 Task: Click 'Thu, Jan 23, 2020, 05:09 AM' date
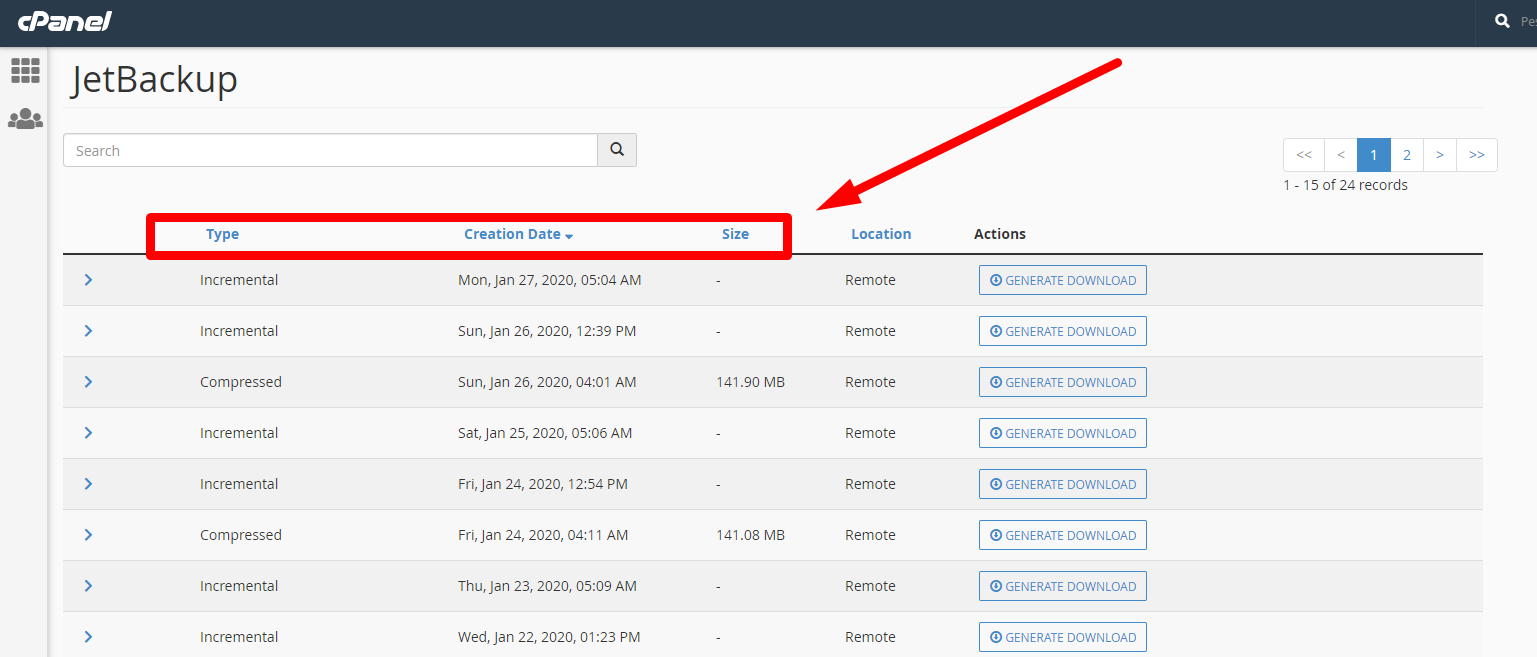[x=547, y=586]
